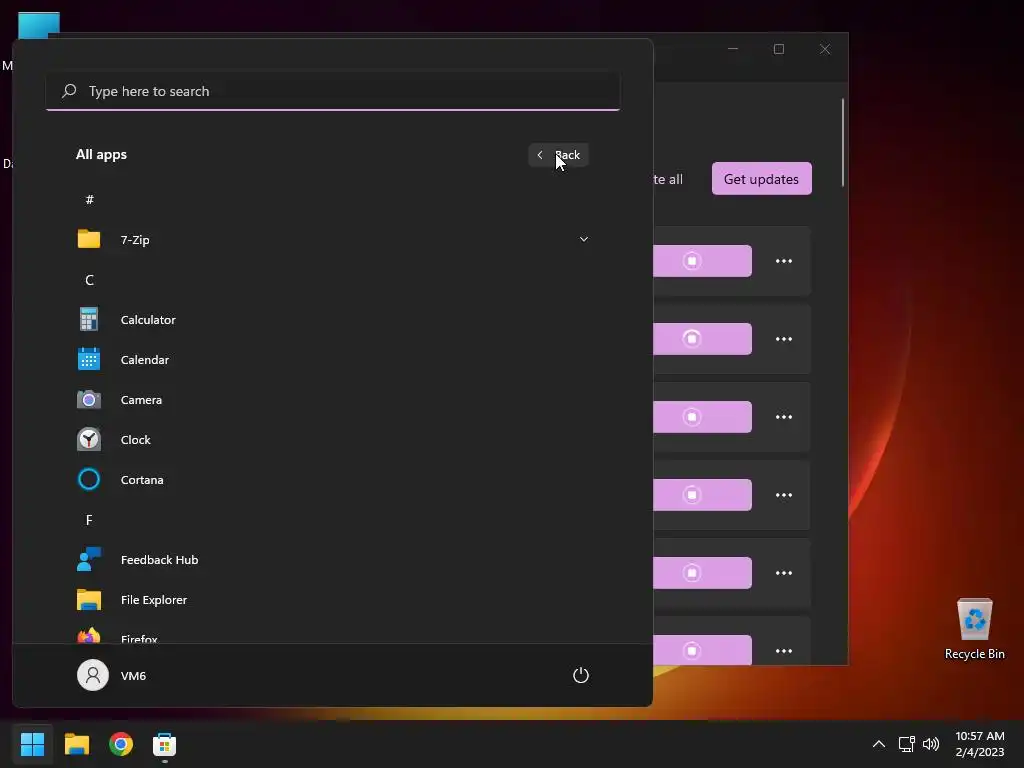Open the Calendar app icon
Viewport: 1024px width, 768px height.
pos(89,359)
